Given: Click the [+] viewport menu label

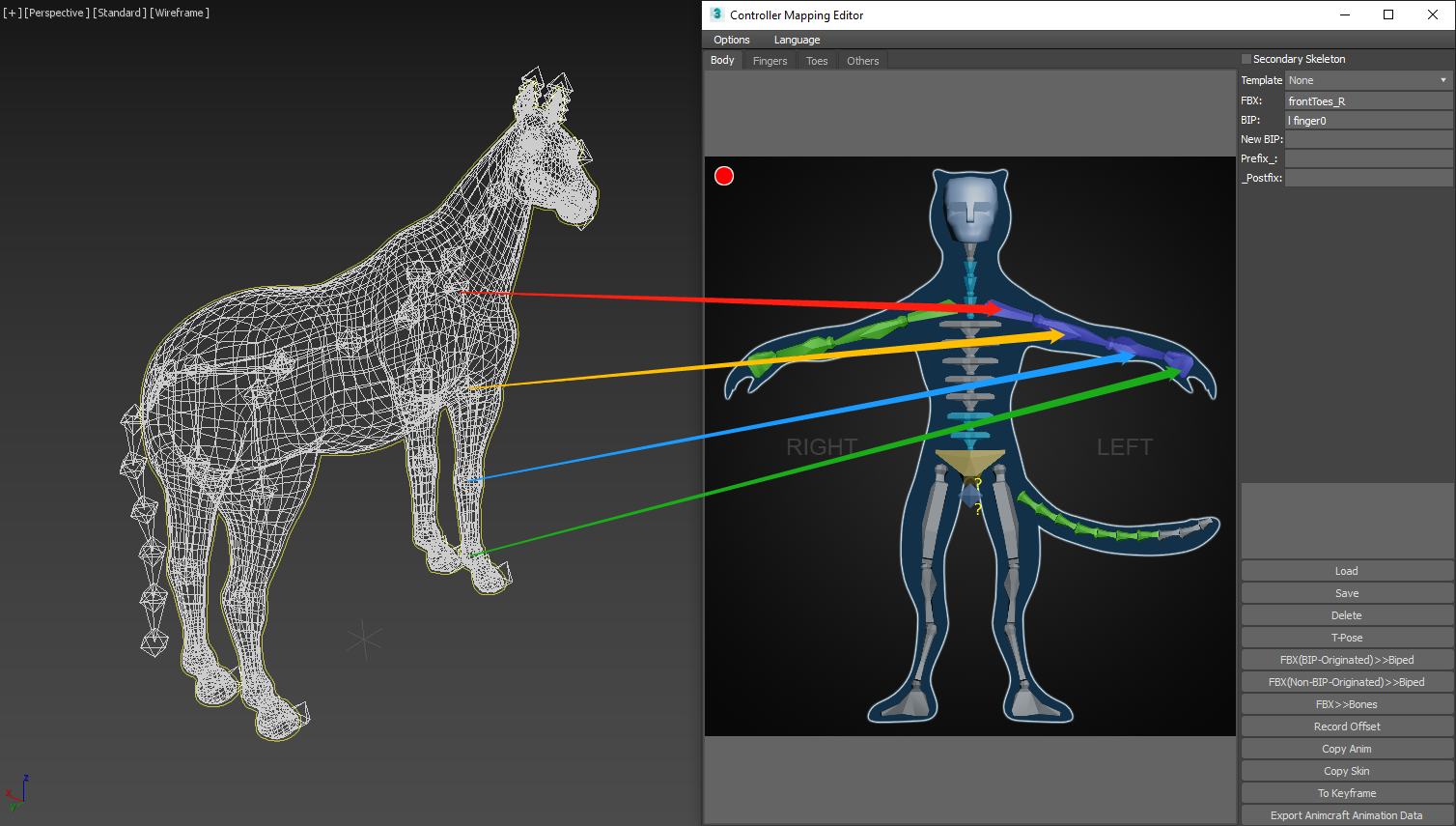Looking at the screenshot, I should 12,13.
